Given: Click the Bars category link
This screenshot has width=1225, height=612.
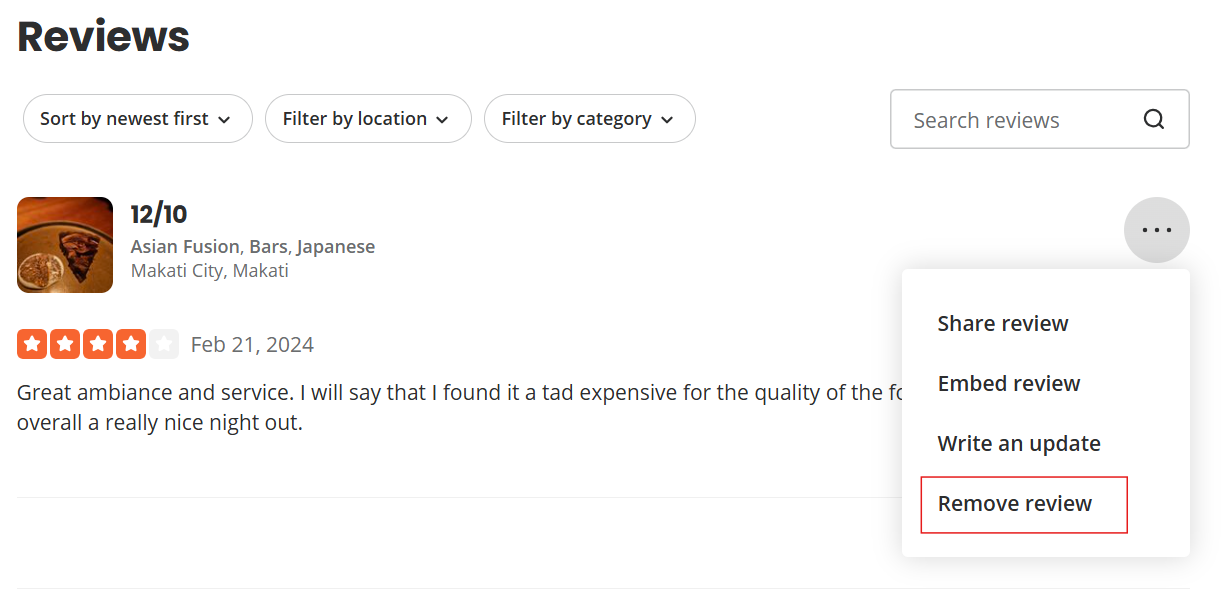Looking at the screenshot, I should 268,247.
